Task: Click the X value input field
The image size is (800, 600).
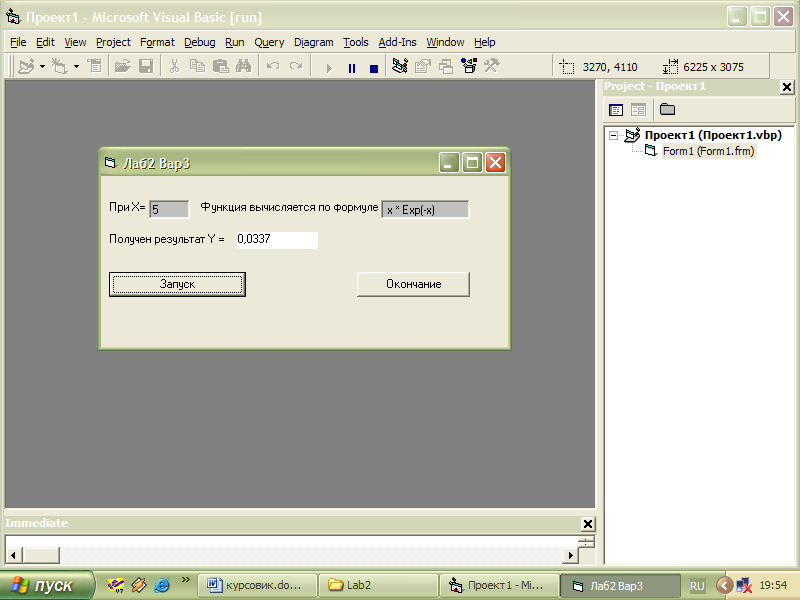Action: click(169, 209)
